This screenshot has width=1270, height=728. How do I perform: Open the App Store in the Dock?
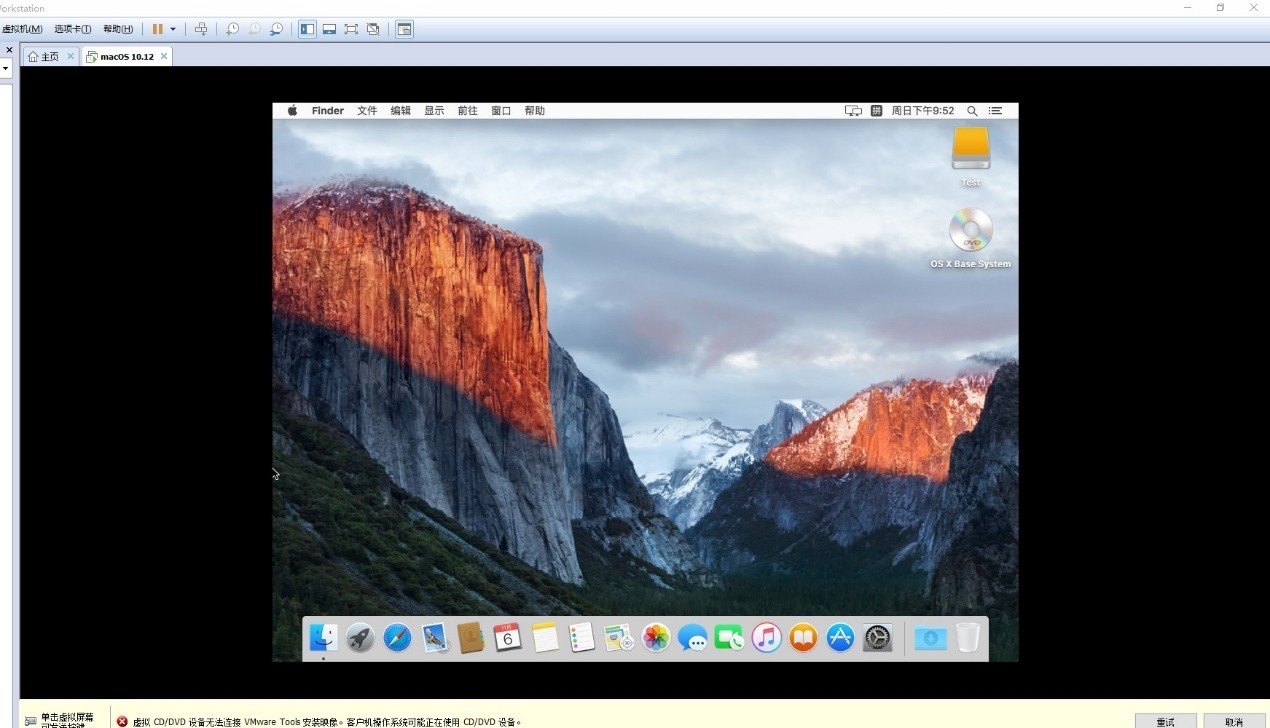tap(840, 637)
